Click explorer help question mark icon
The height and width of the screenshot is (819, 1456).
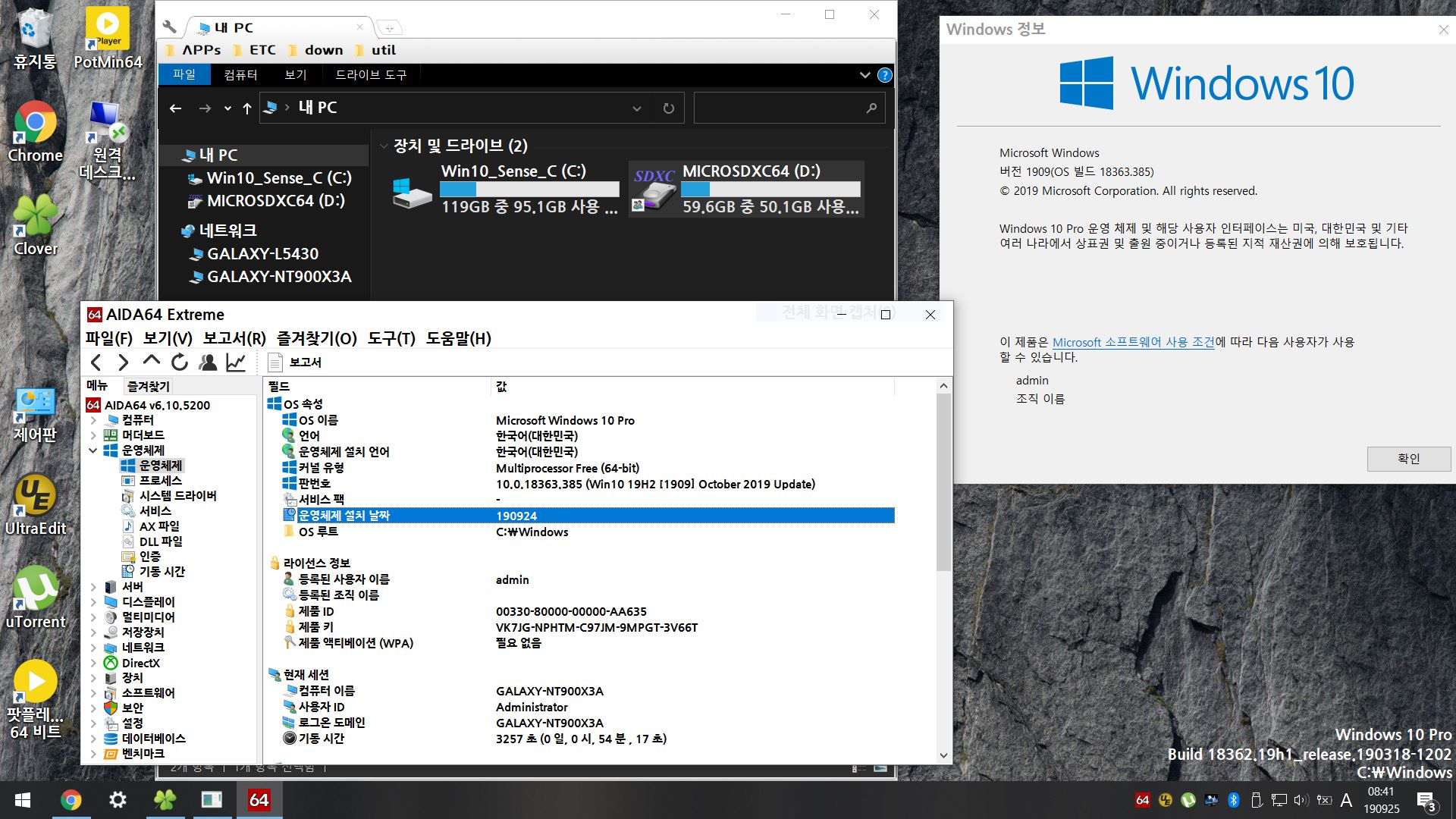point(884,75)
